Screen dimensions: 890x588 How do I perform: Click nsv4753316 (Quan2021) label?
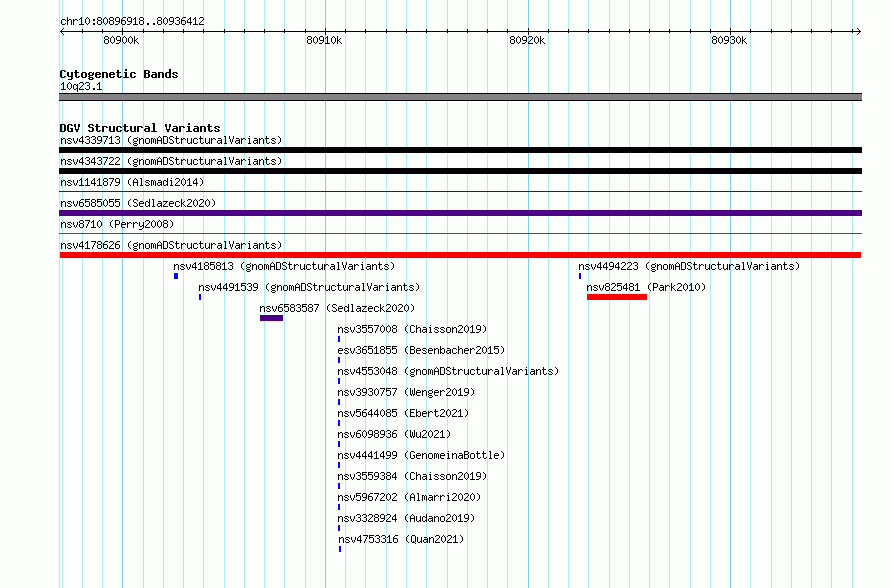pos(401,539)
